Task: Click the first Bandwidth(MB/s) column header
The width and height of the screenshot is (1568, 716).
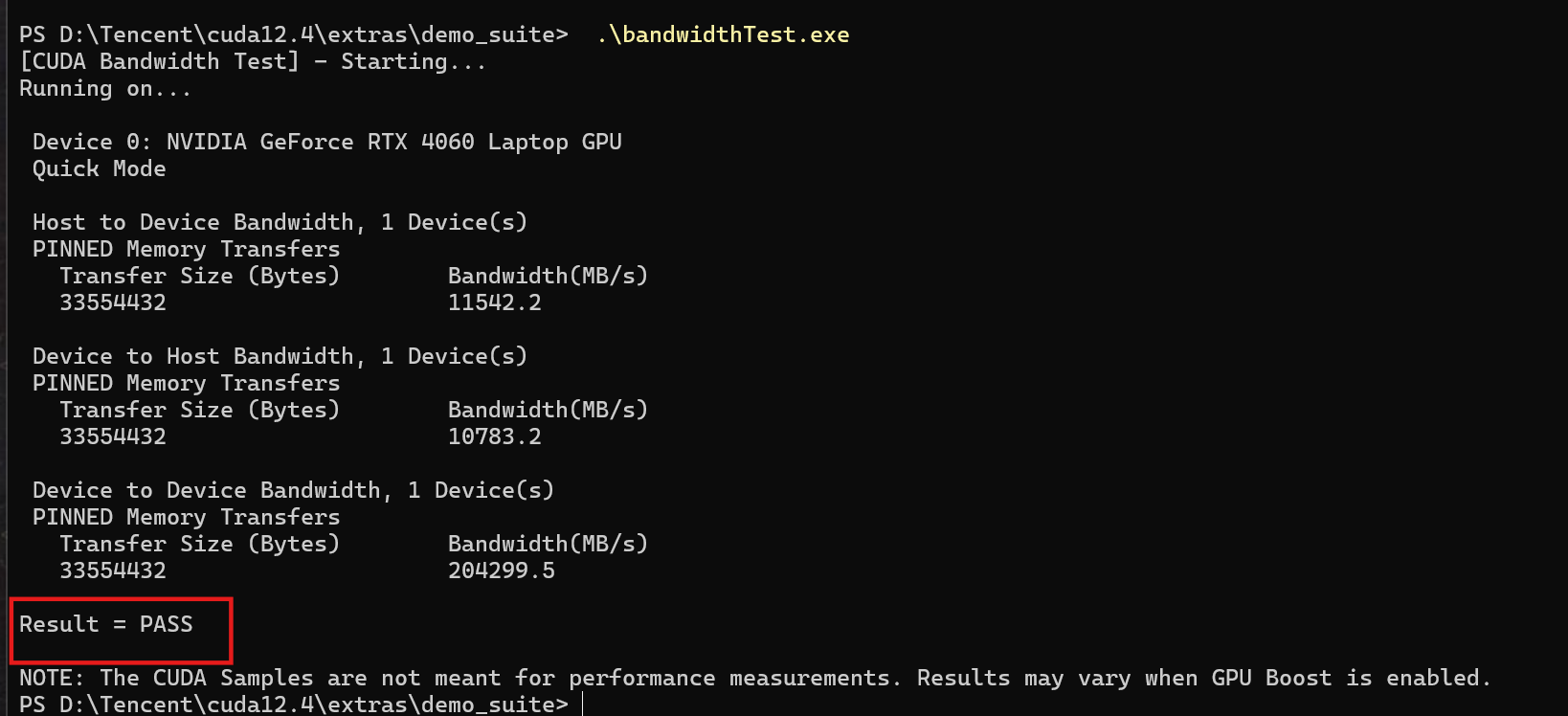Action: coord(549,276)
